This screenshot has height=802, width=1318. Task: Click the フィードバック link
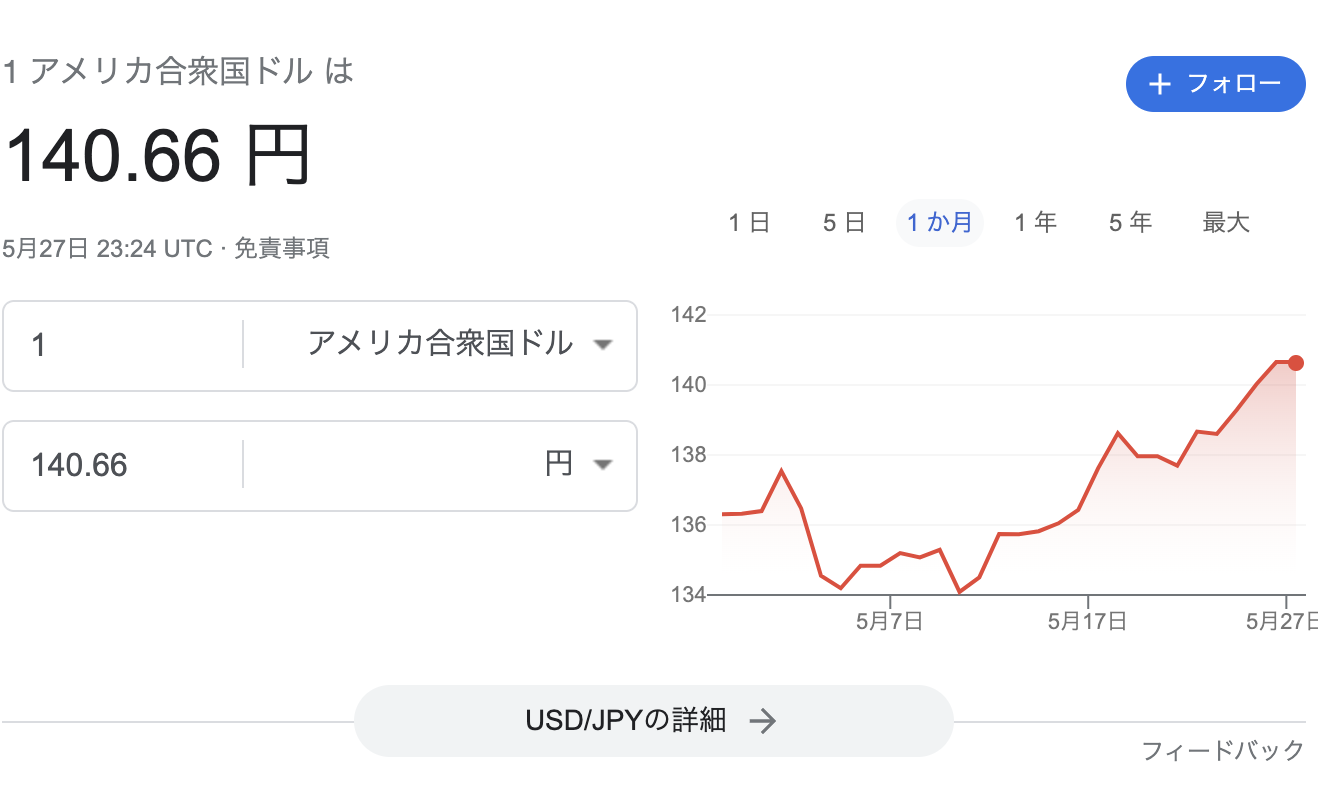tap(1223, 750)
